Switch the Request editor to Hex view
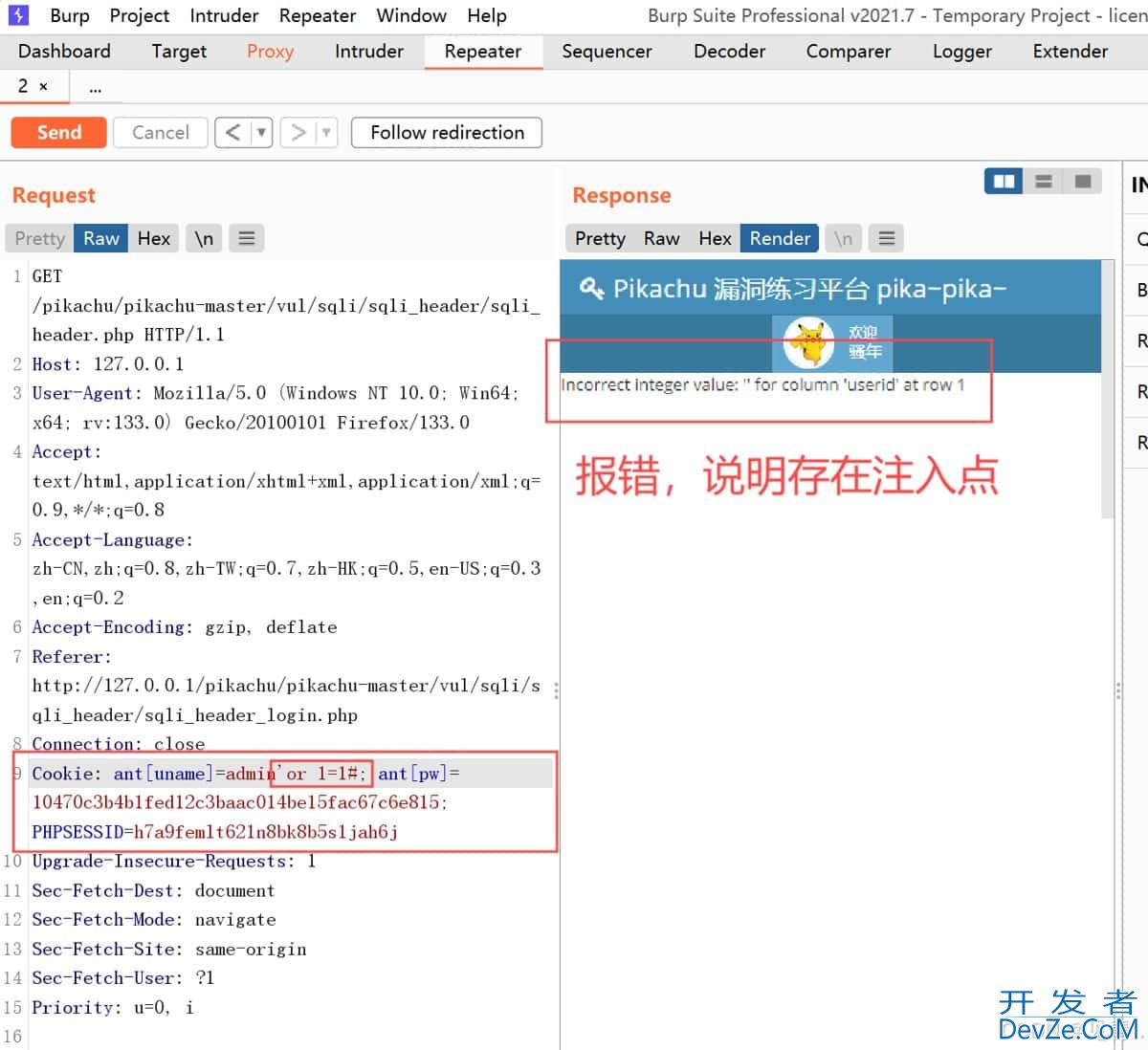This screenshot has height=1050, width=1148. (x=153, y=237)
